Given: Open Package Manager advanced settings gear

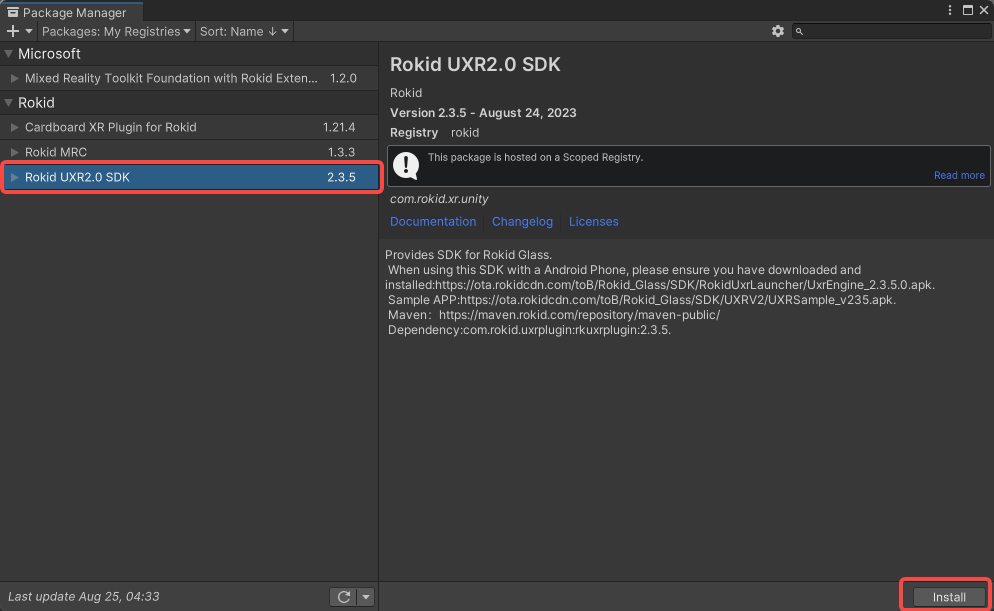Looking at the screenshot, I should tap(778, 31).
